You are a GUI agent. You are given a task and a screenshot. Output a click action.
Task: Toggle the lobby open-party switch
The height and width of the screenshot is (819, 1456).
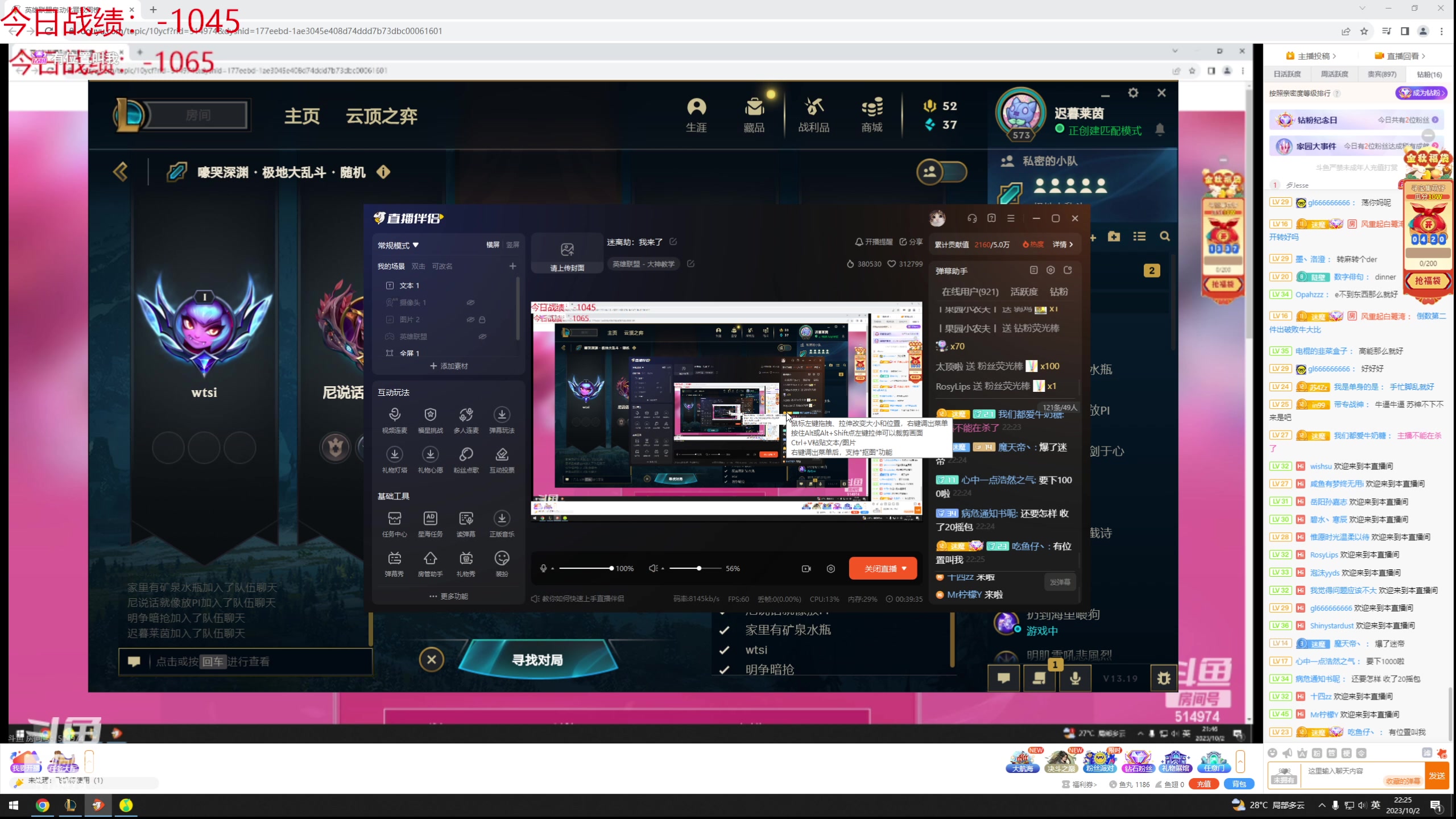pyautogui.click(x=942, y=172)
